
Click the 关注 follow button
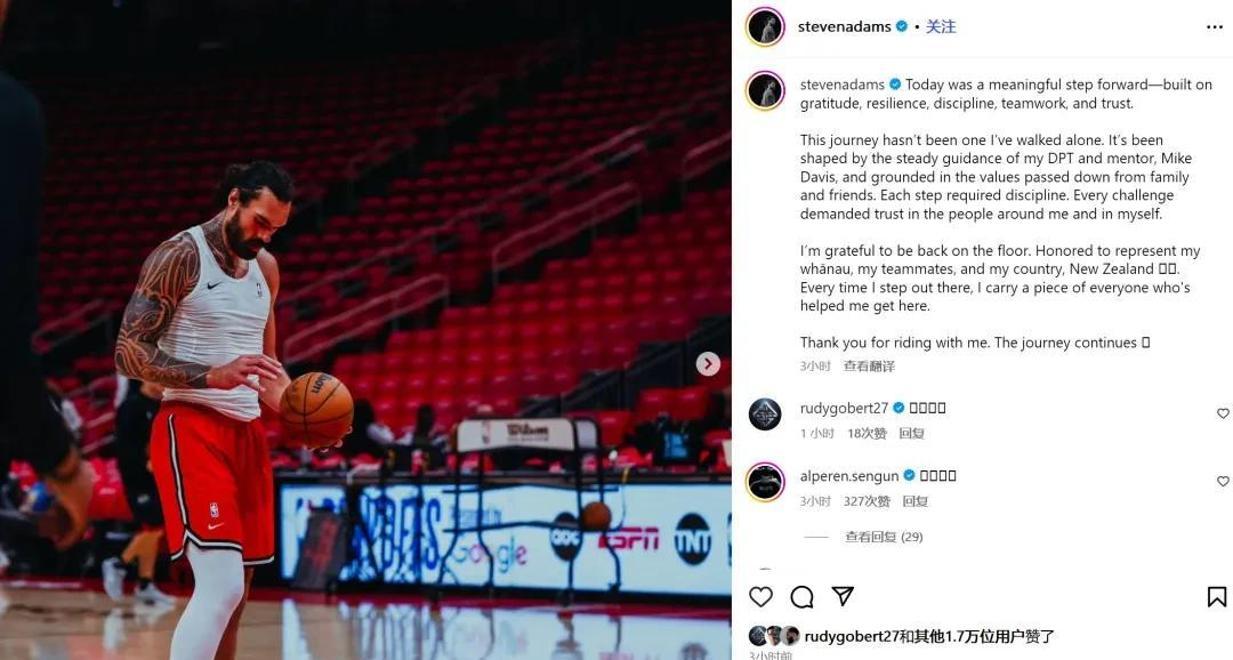coord(941,27)
